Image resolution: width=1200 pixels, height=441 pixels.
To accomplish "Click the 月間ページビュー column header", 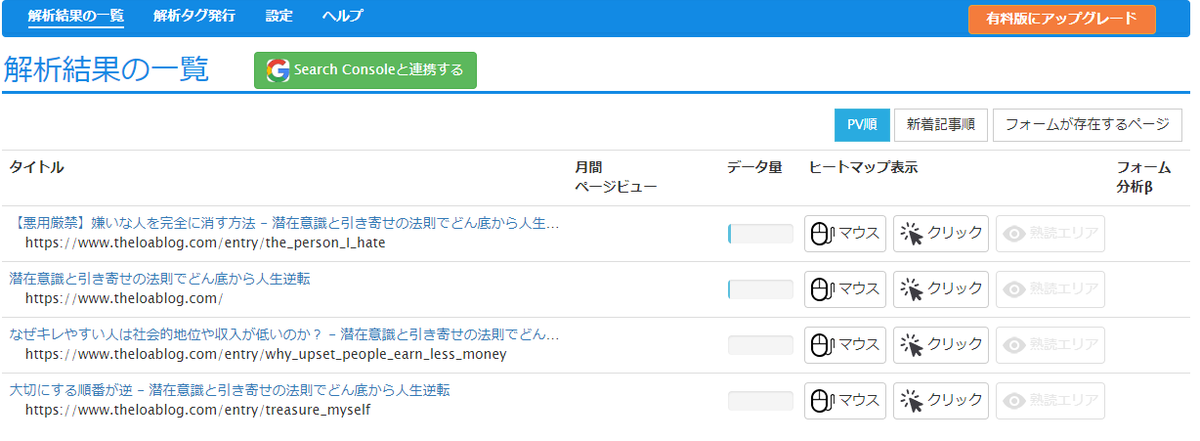I will point(616,177).
